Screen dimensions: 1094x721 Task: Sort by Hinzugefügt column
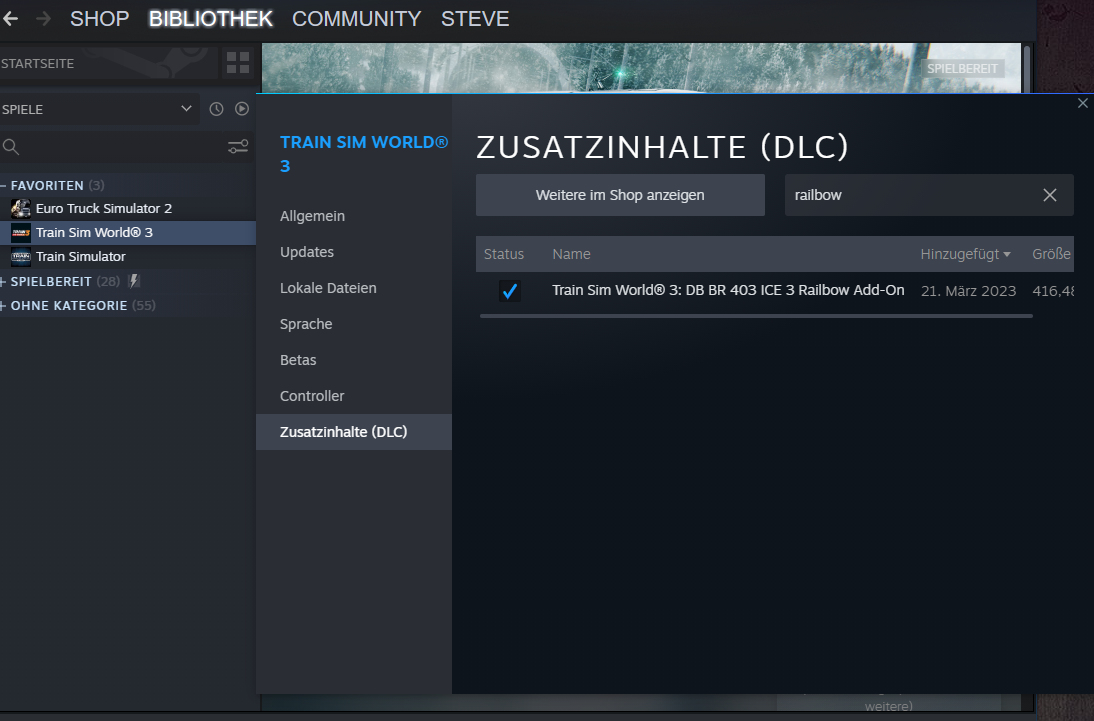[x=965, y=254]
